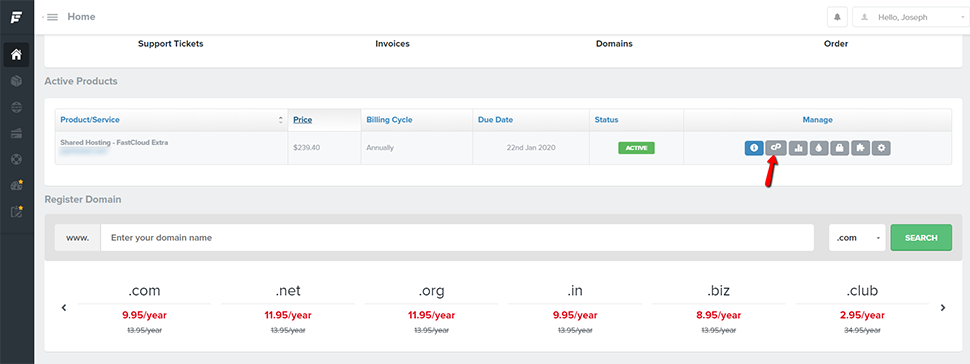Click the 8.95/year .biz price

coord(718,315)
